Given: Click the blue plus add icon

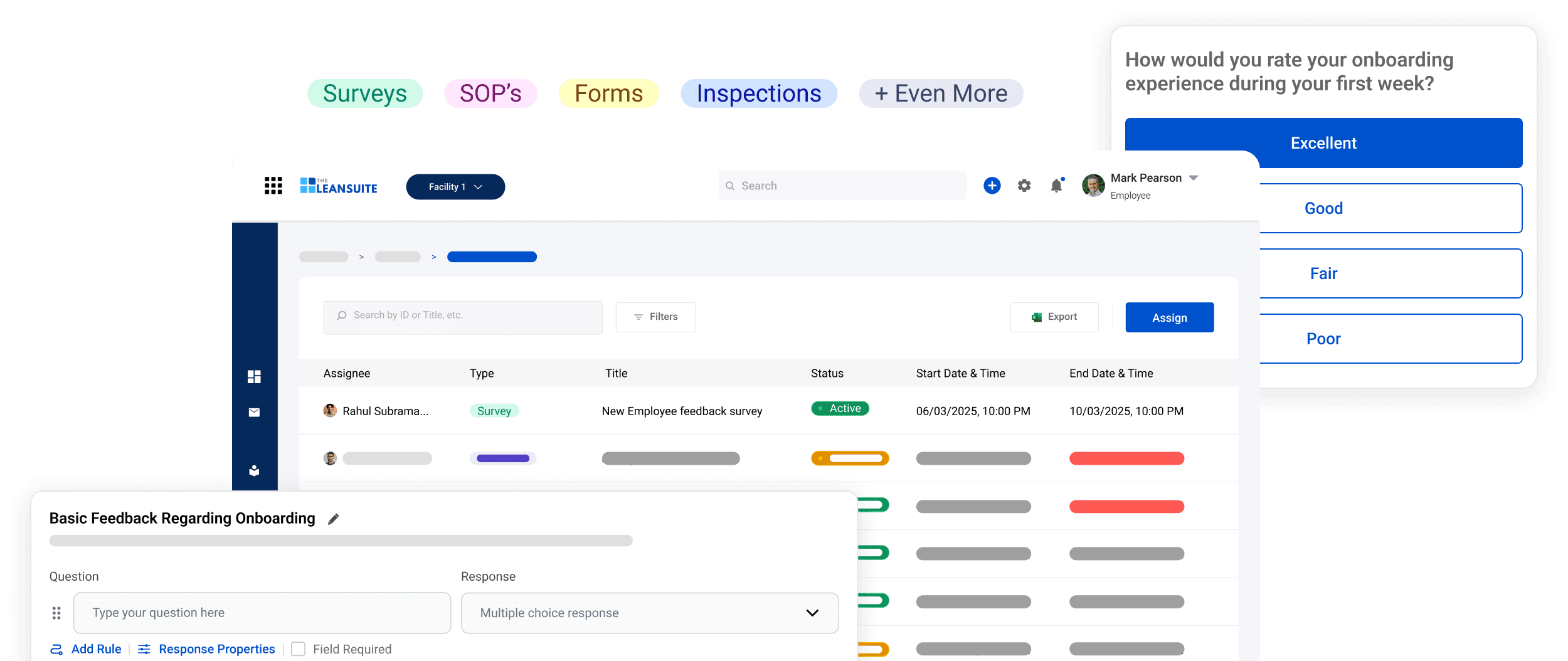Looking at the screenshot, I should pyautogui.click(x=992, y=186).
